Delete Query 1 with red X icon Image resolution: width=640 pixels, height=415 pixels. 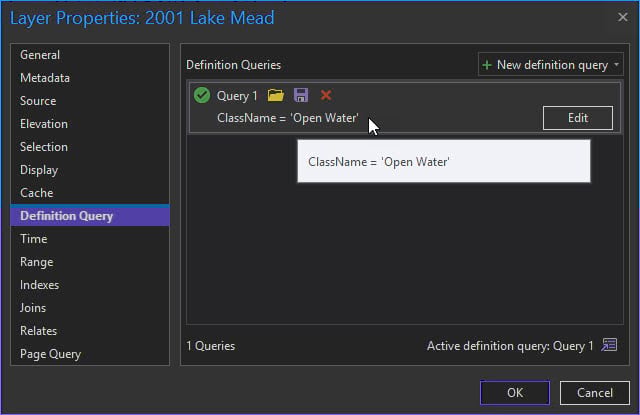pyautogui.click(x=326, y=96)
